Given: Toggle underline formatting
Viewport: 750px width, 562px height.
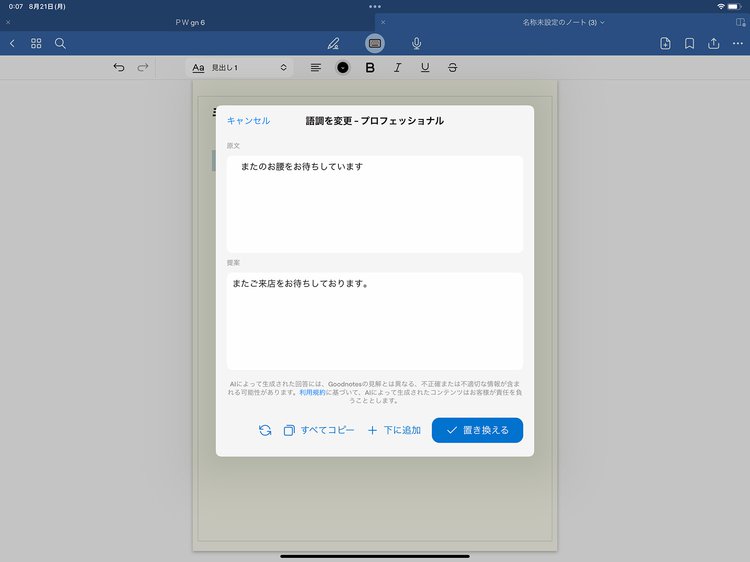Looking at the screenshot, I should click(425, 67).
